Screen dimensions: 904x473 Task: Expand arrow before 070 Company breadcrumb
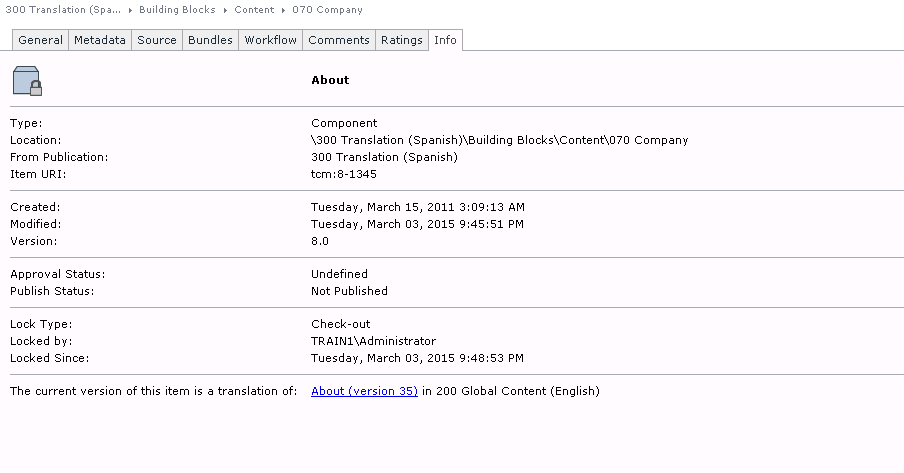pos(284,10)
